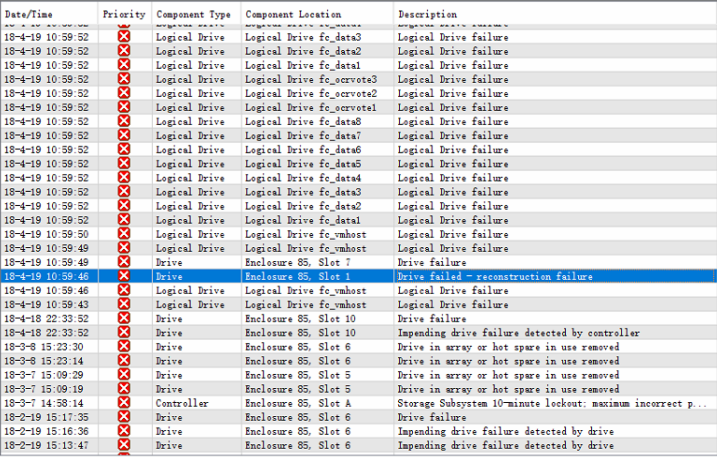
Task: Select the 'Impending drive failure detected by controller' entry
Action: (518, 332)
